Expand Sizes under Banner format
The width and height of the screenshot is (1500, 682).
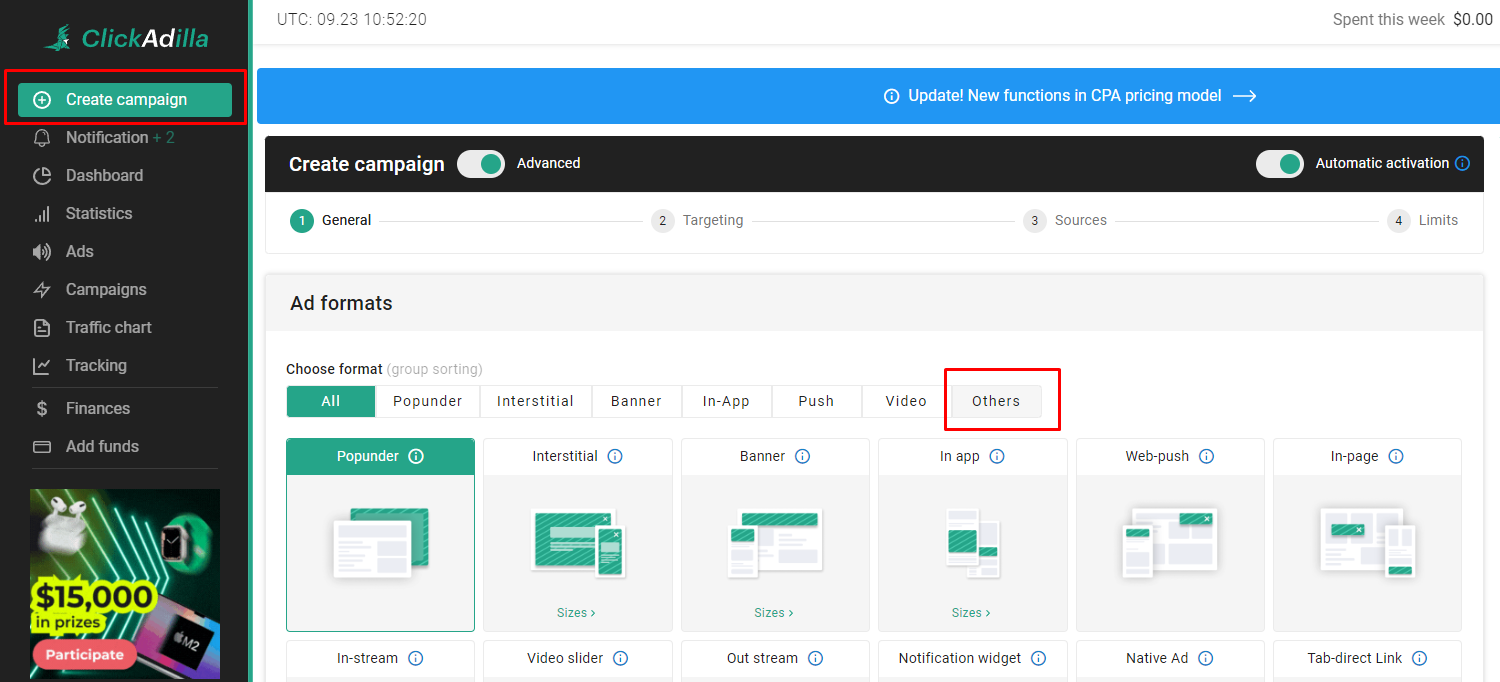point(774,612)
